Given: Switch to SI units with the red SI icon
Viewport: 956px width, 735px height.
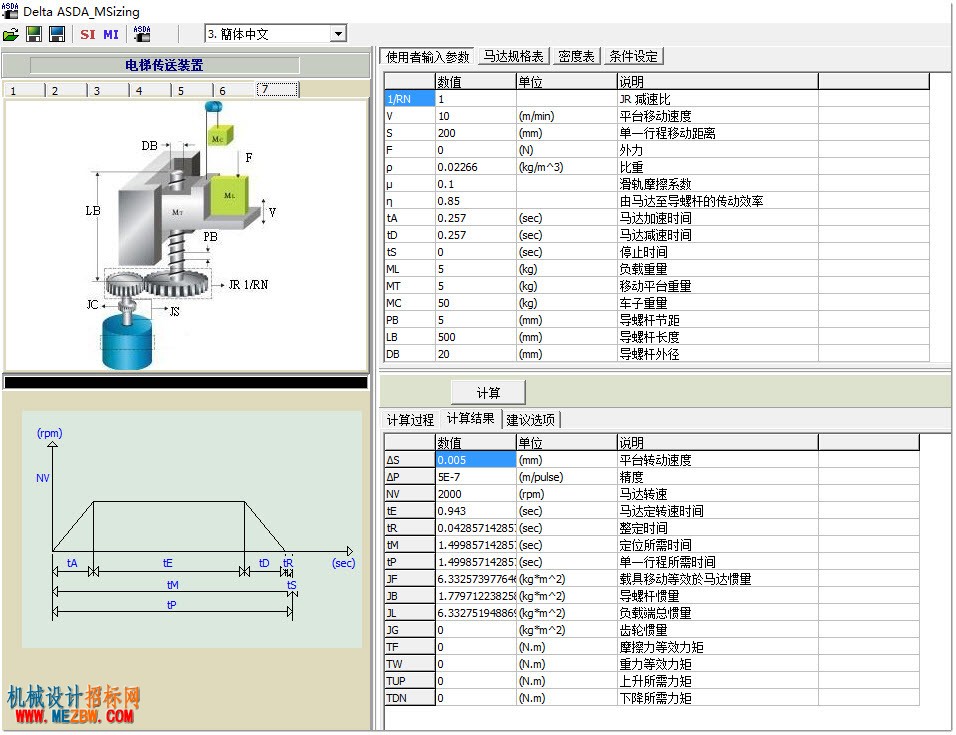Looking at the screenshot, I should point(88,35).
